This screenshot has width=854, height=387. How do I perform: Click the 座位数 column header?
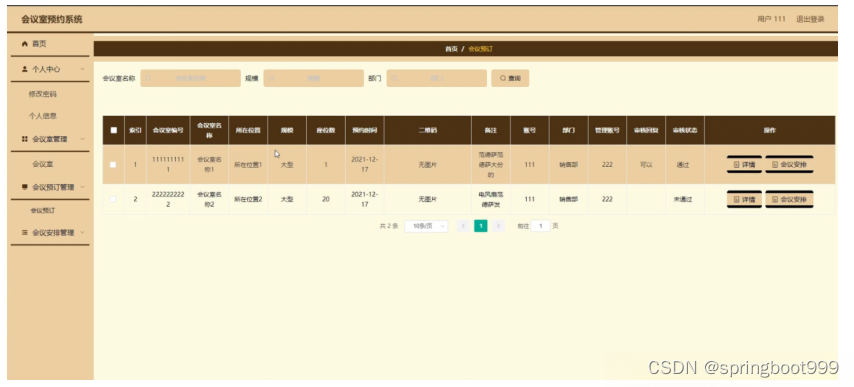[x=326, y=130]
